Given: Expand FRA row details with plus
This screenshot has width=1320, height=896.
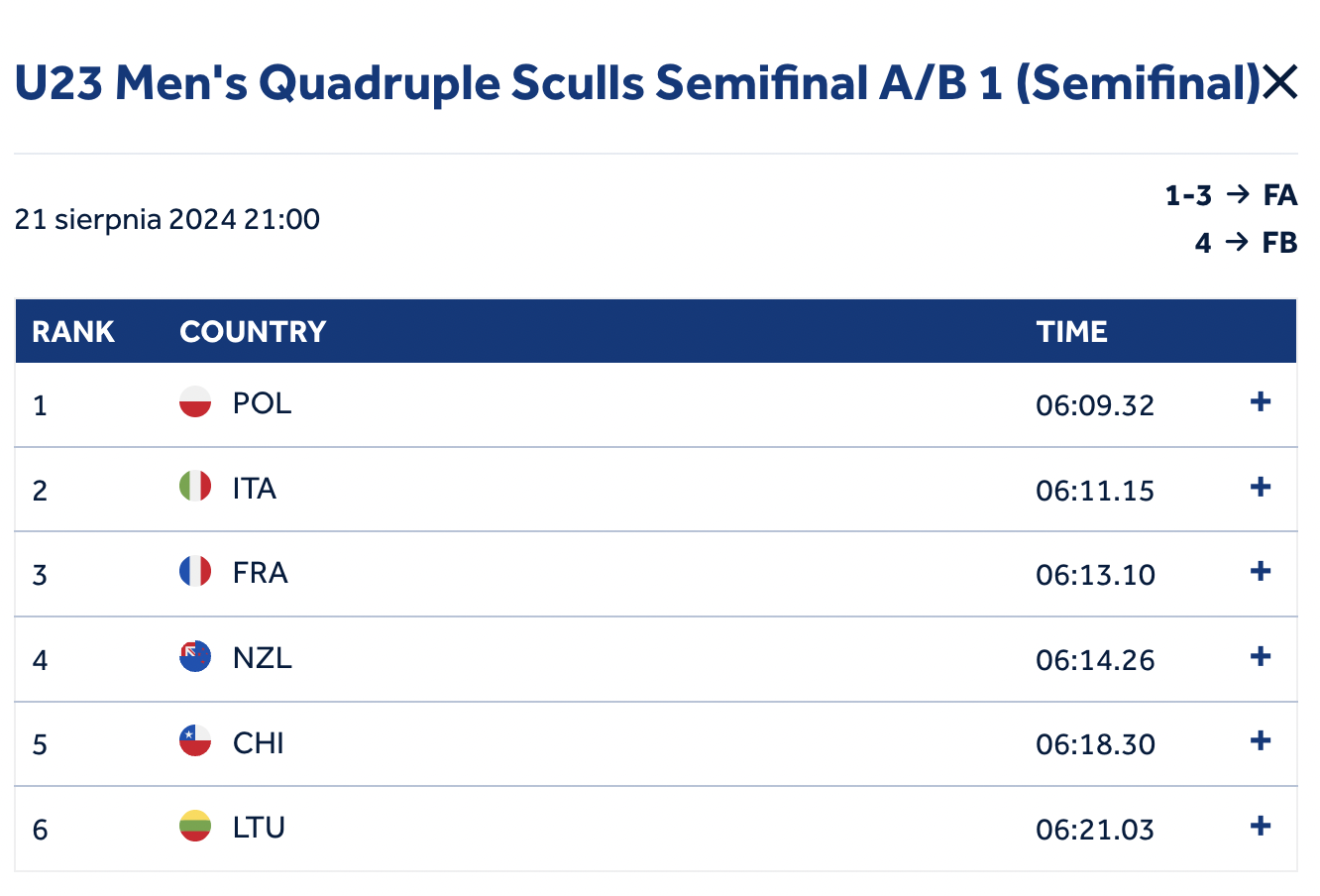Looking at the screenshot, I should point(1261,571).
